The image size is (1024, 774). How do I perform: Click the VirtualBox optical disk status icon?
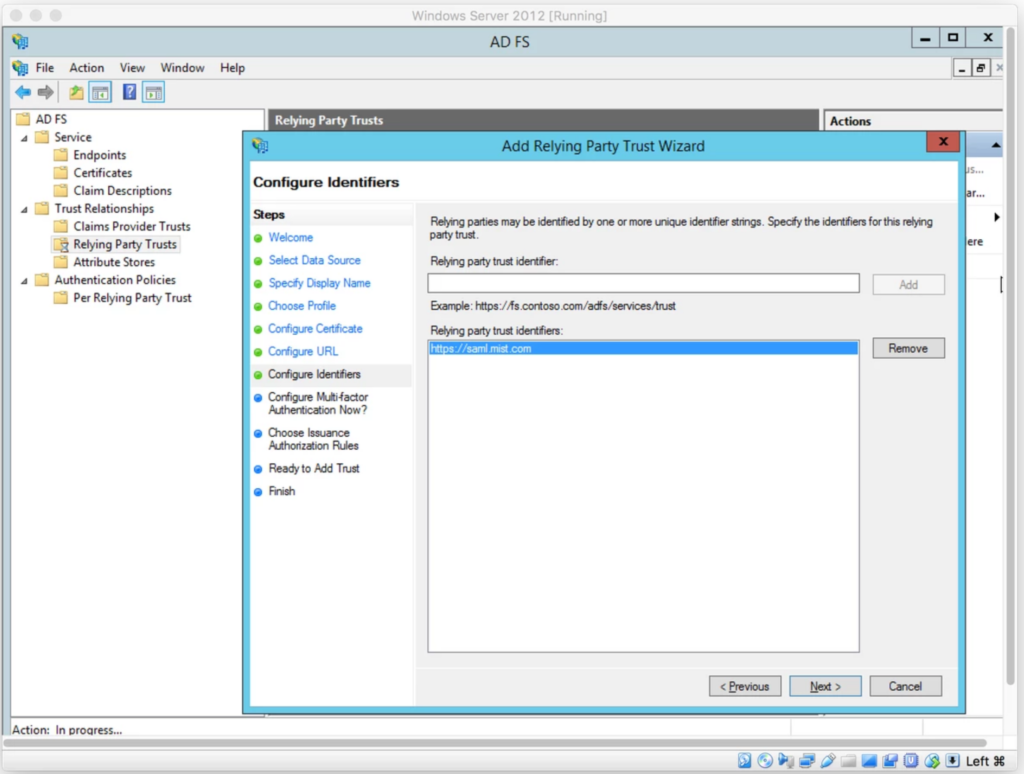(x=766, y=761)
